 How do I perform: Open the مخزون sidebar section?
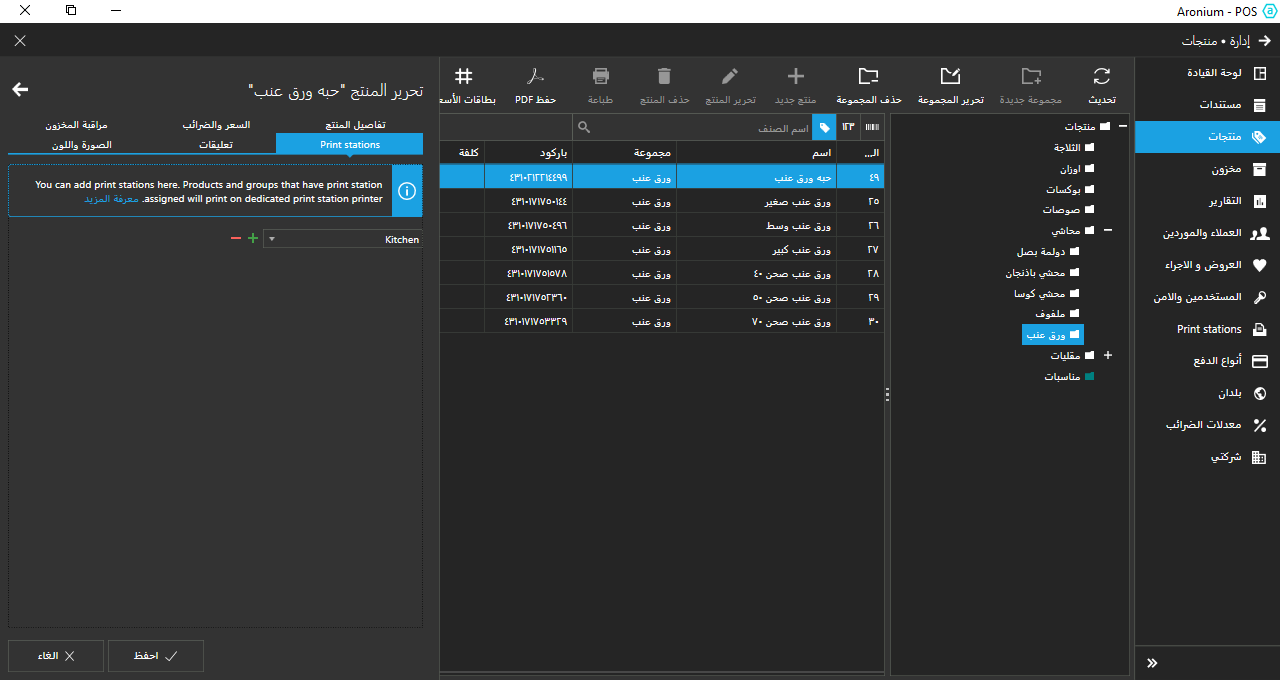tap(1226, 169)
